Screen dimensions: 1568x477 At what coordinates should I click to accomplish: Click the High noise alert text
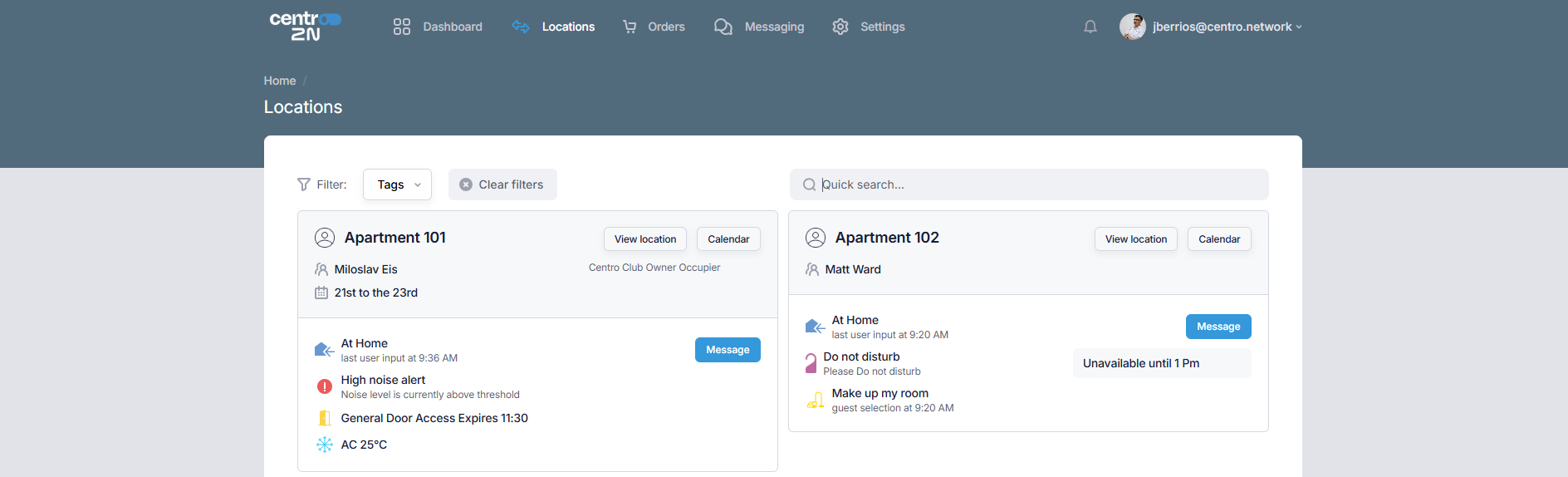(383, 380)
